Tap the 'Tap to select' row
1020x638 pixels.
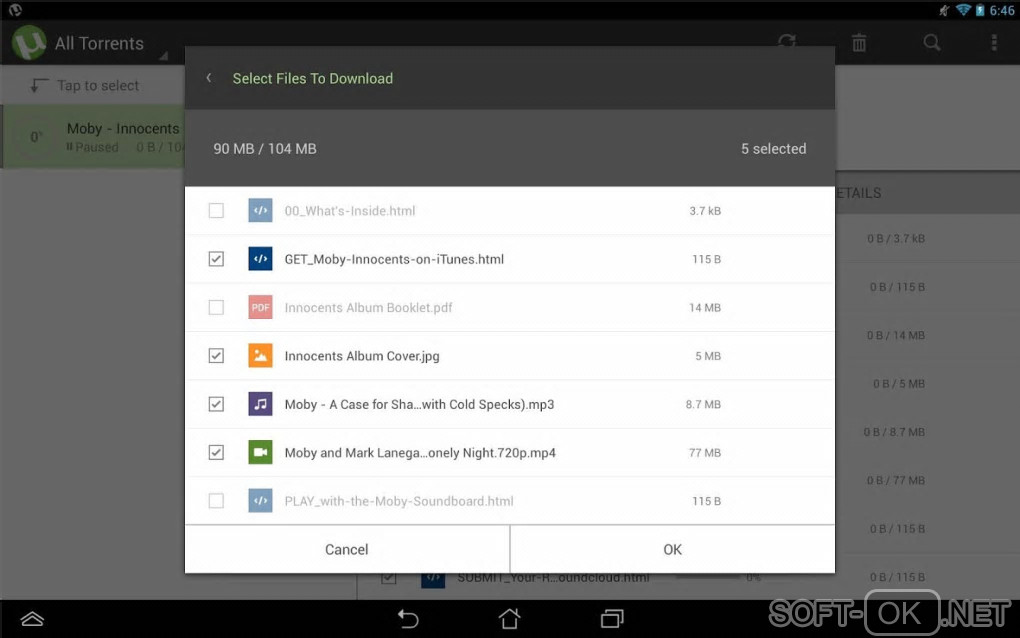point(92,85)
